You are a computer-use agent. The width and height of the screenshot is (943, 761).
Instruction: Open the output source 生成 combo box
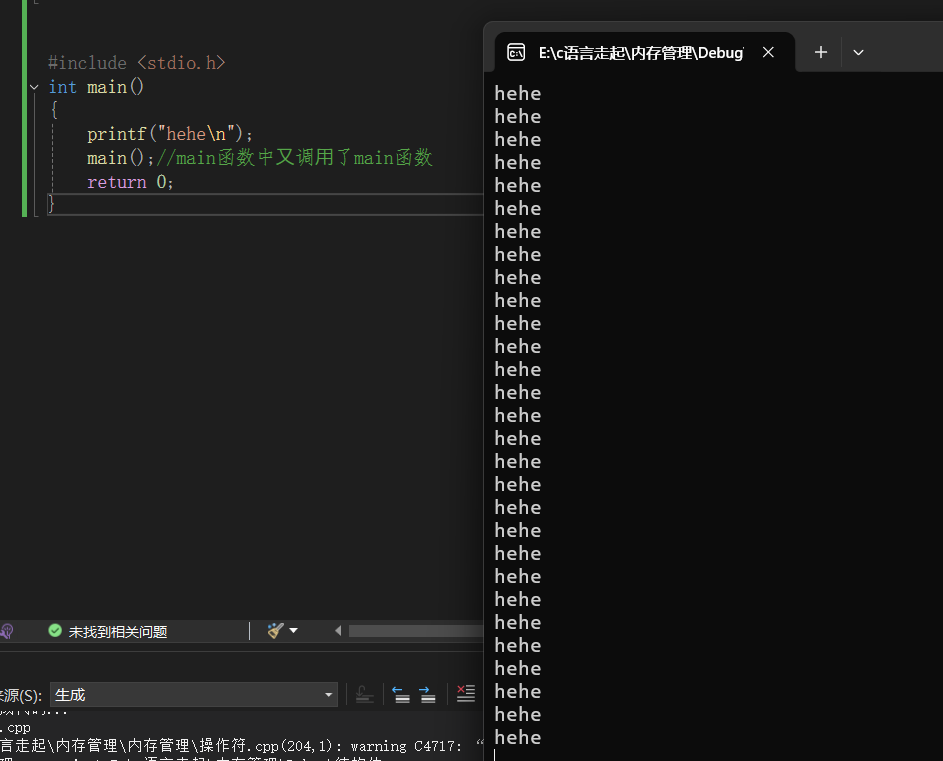(194, 695)
